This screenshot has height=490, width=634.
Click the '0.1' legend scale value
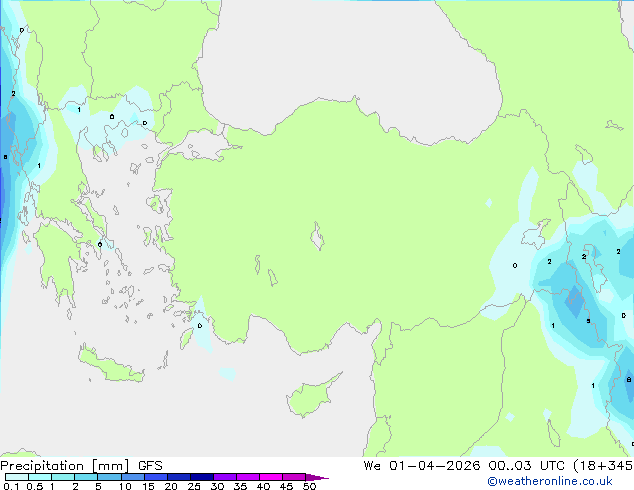(11, 486)
